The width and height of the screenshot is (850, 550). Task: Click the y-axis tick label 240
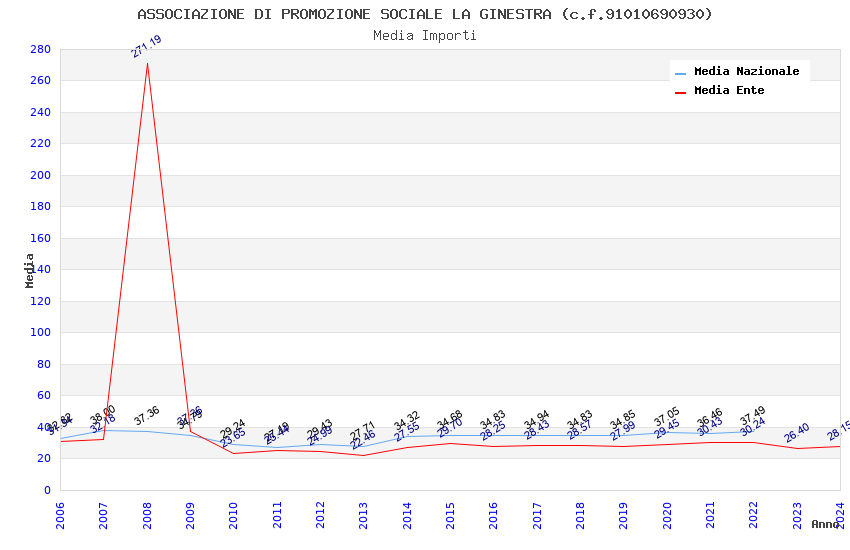pyautogui.click(x=41, y=112)
